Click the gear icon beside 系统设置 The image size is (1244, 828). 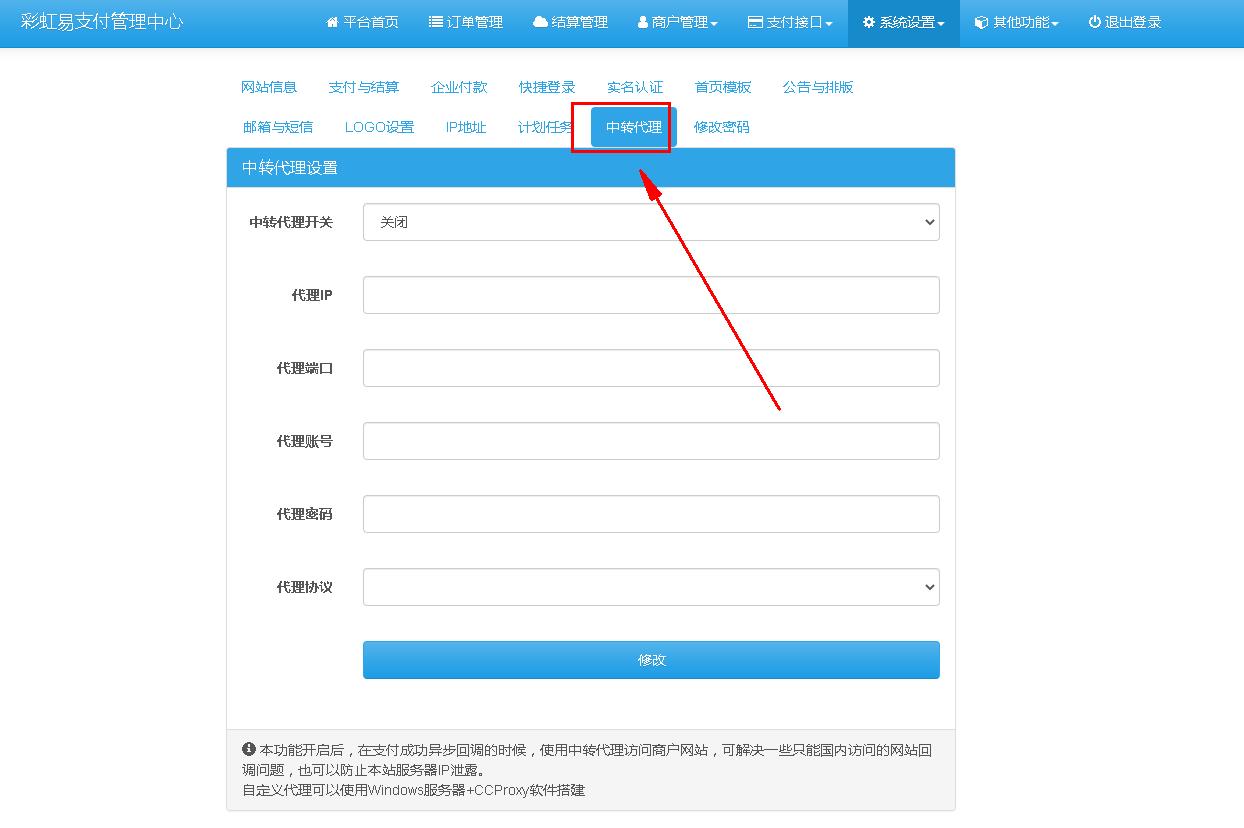pos(868,22)
